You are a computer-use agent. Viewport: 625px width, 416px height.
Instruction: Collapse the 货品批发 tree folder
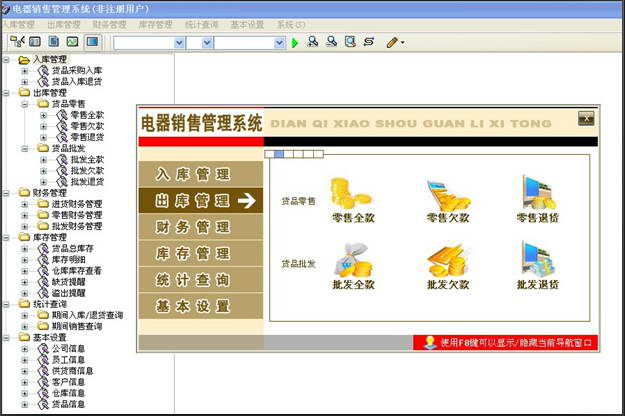click(25, 149)
